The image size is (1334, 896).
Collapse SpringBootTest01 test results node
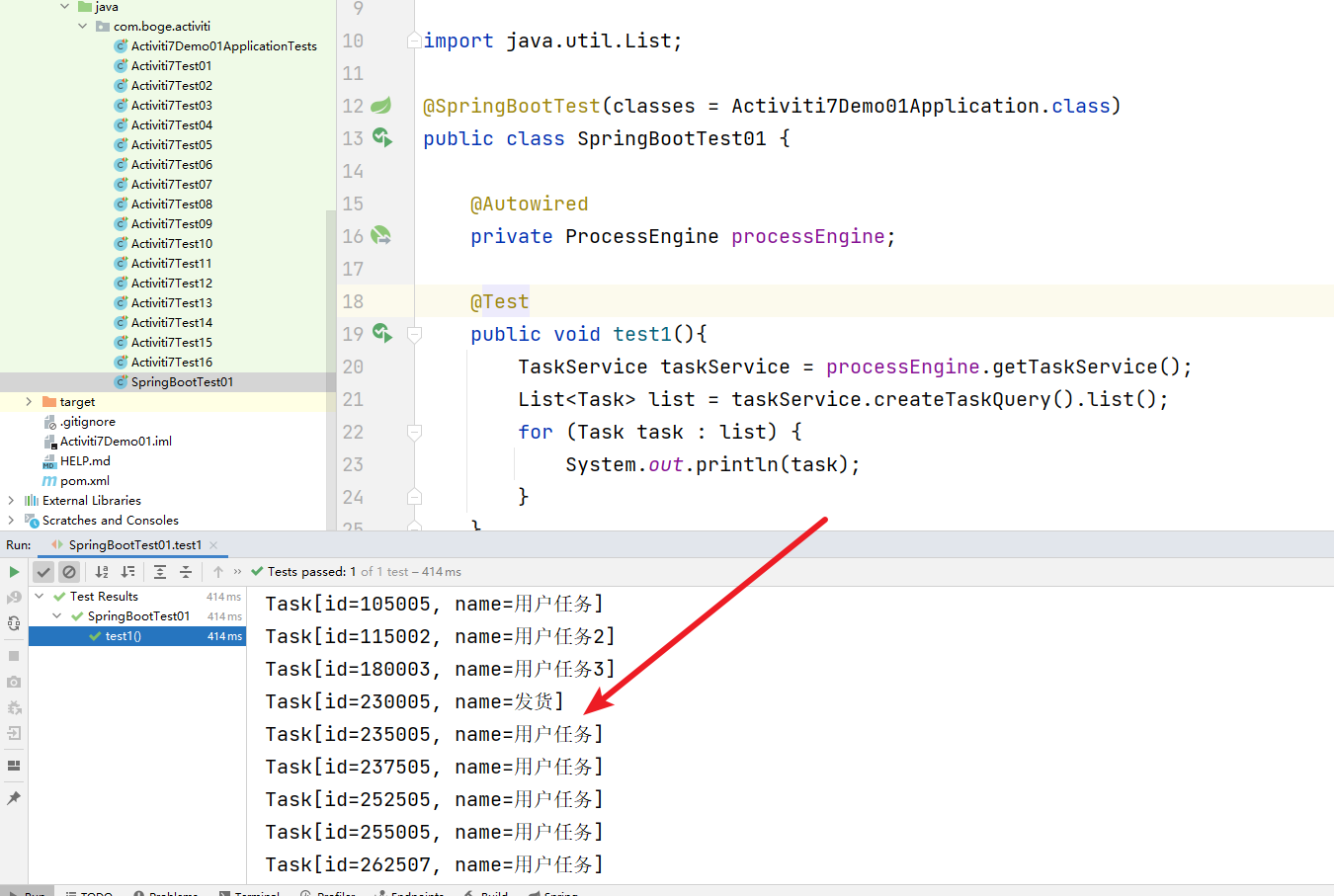click(57, 616)
